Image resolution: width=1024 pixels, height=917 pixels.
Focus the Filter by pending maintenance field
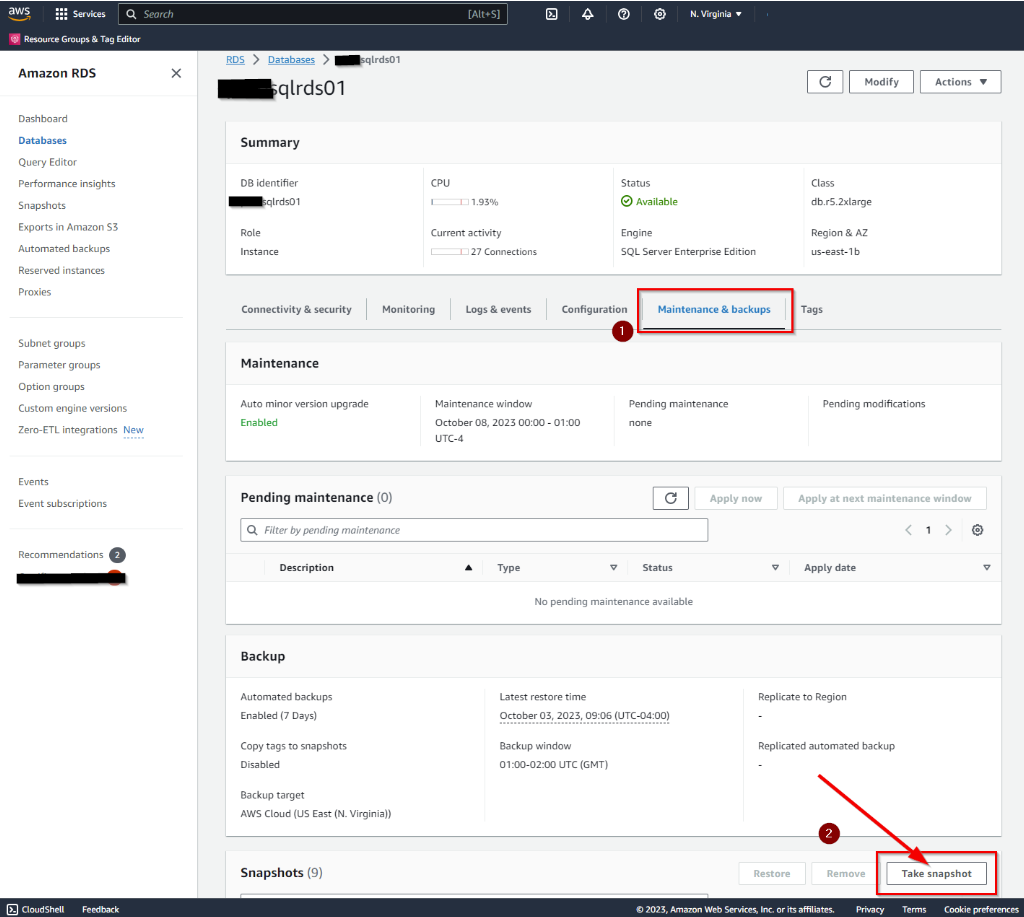pyautogui.click(x=474, y=530)
